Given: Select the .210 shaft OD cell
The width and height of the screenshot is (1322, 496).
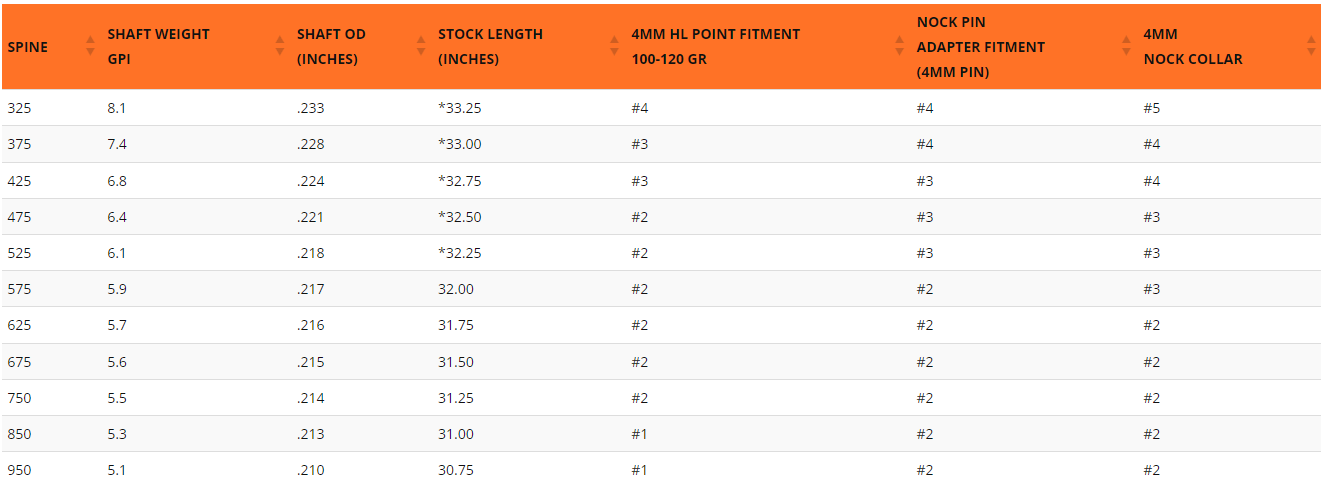Looking at the screenshot, I should tap(310, 471).
